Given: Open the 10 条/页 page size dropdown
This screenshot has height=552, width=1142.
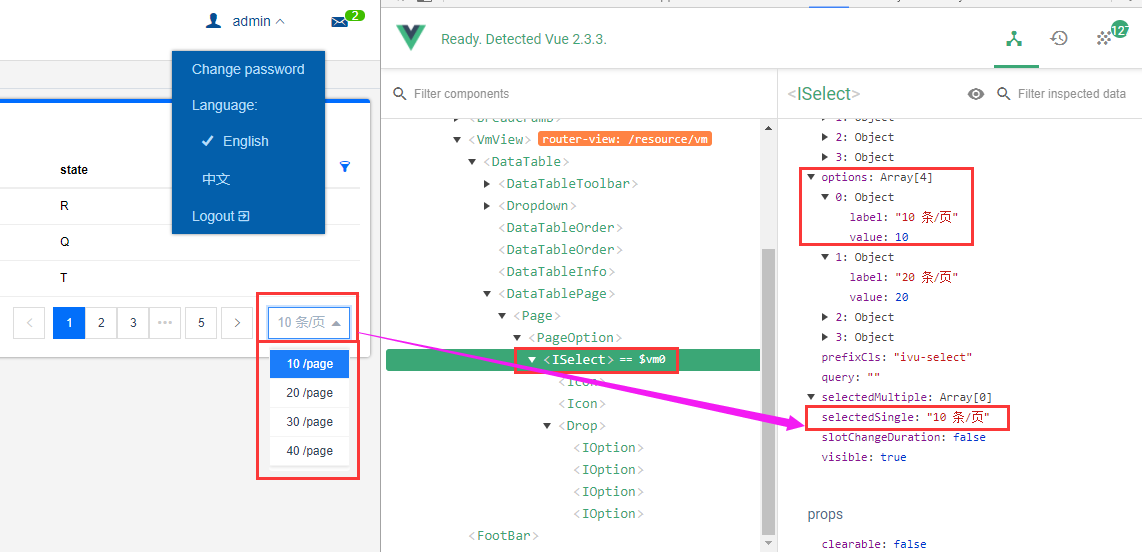Looking at the screenshot, I should [309, 323].
